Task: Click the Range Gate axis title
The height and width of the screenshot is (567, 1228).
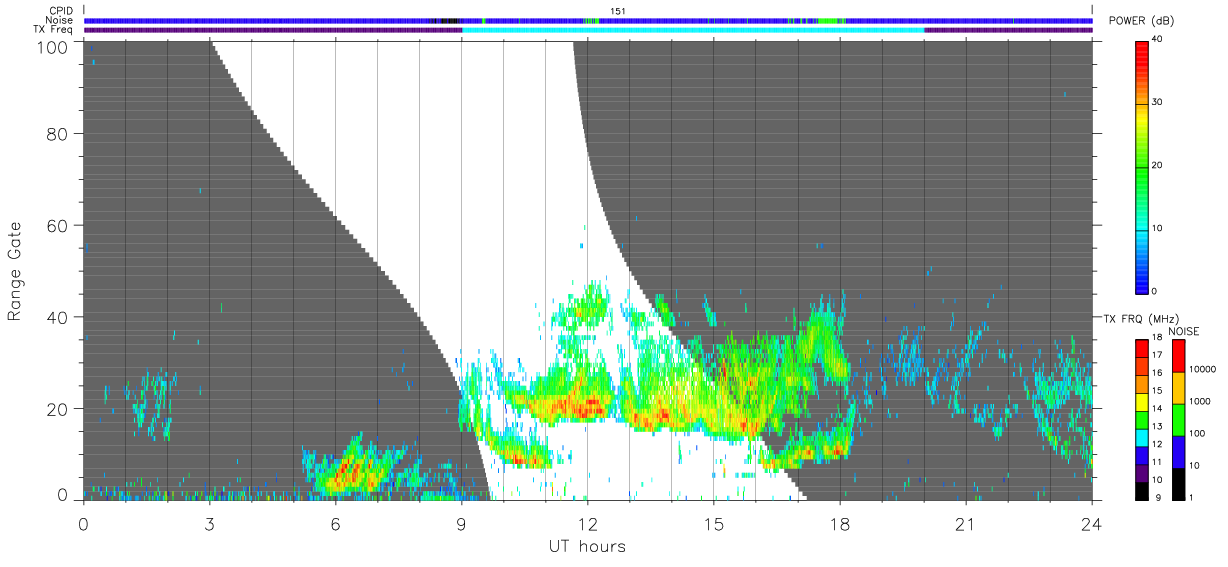Action: point(16,271)
